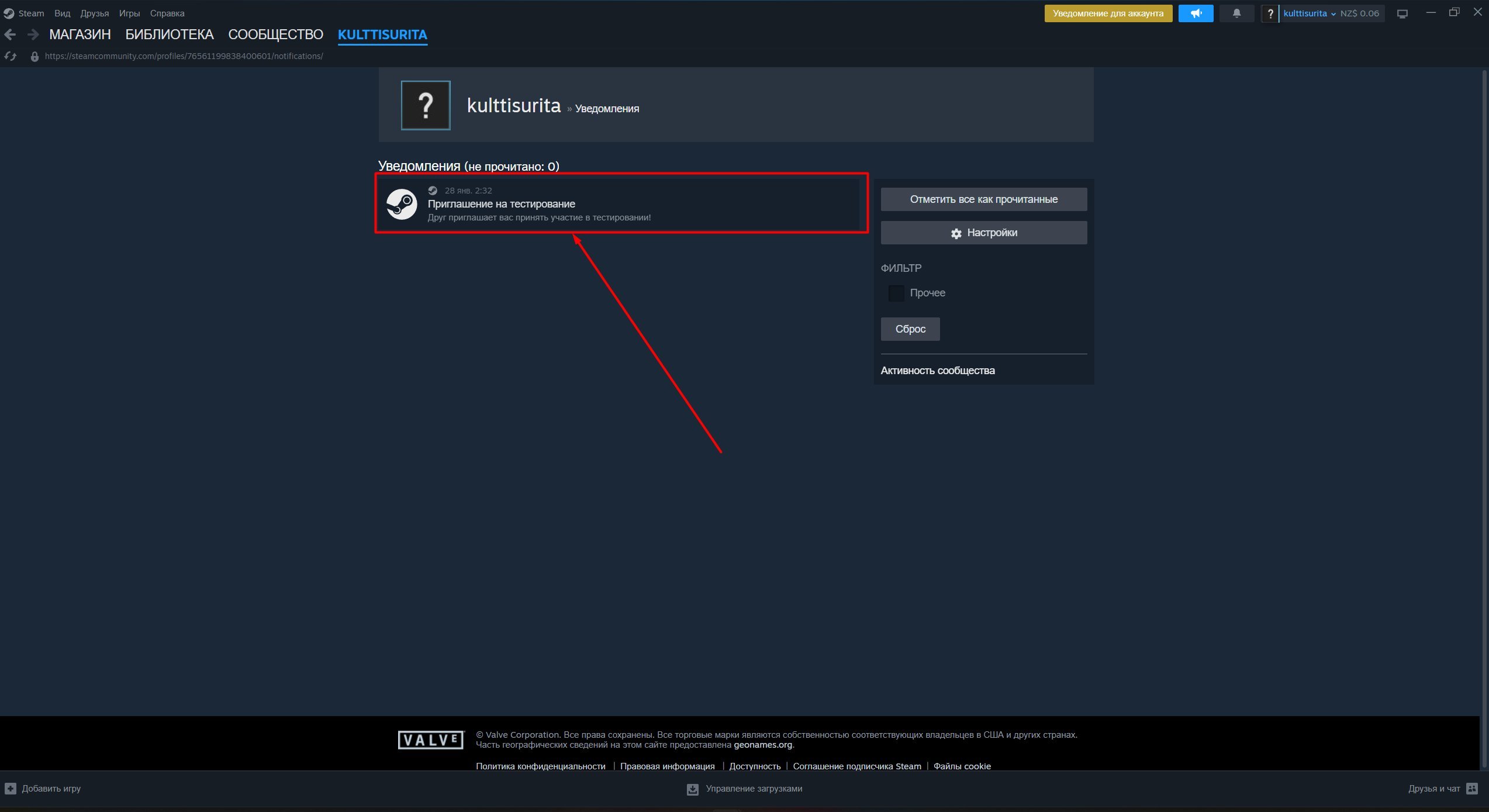Click the kulttisurita profile name heading
The height and width of the screenshot is (812, 1489).
pos(514,105)
